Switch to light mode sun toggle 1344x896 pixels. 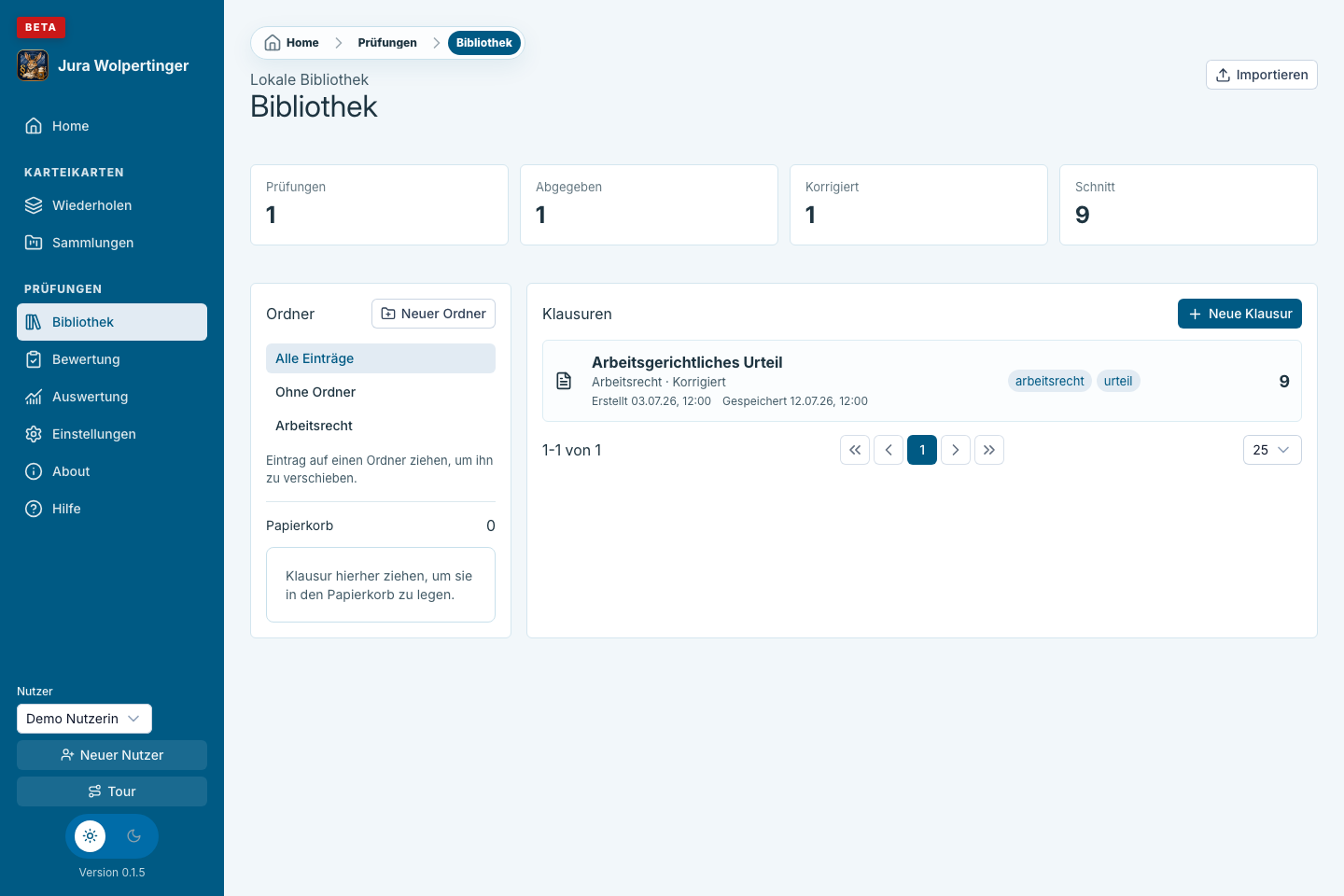91,836
